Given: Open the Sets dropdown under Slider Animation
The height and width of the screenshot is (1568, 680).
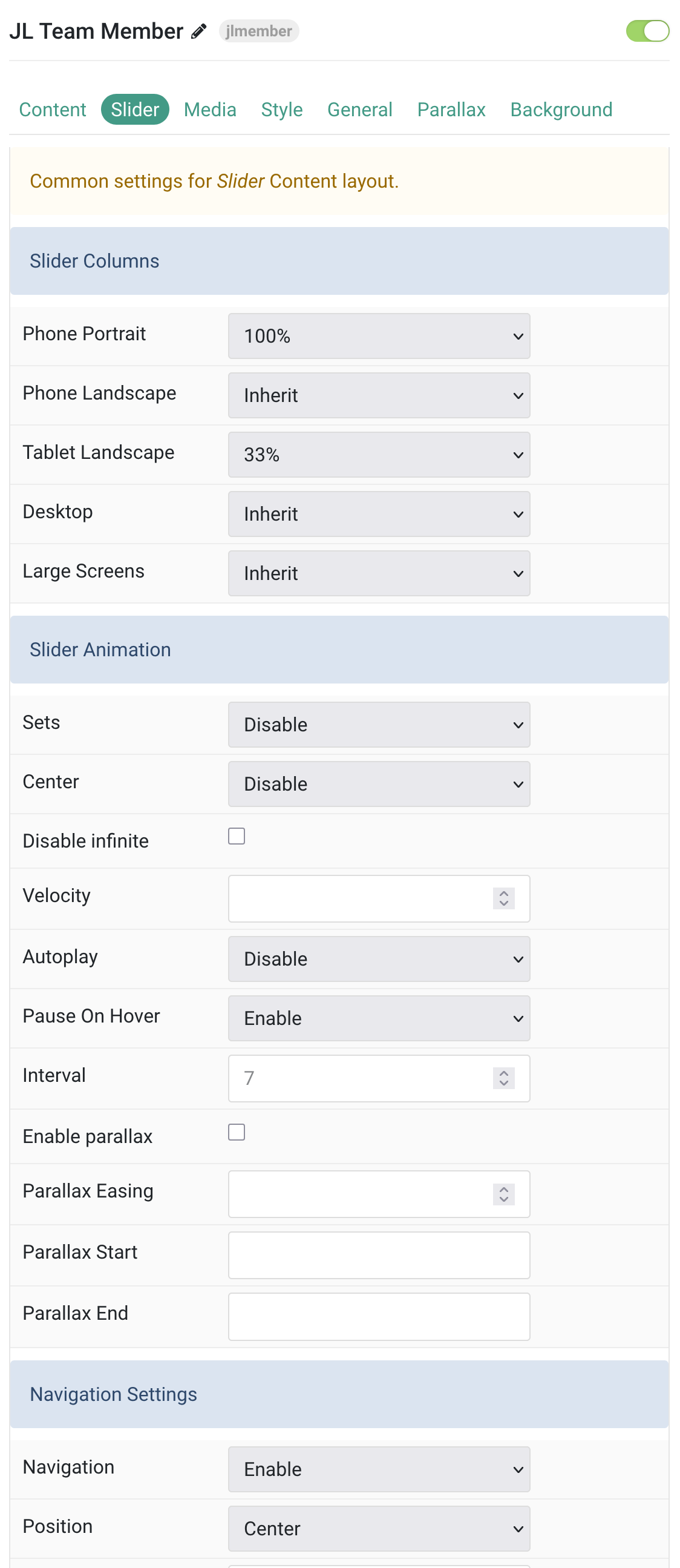Looking at the screenshot, I should (x=379, y=724).
